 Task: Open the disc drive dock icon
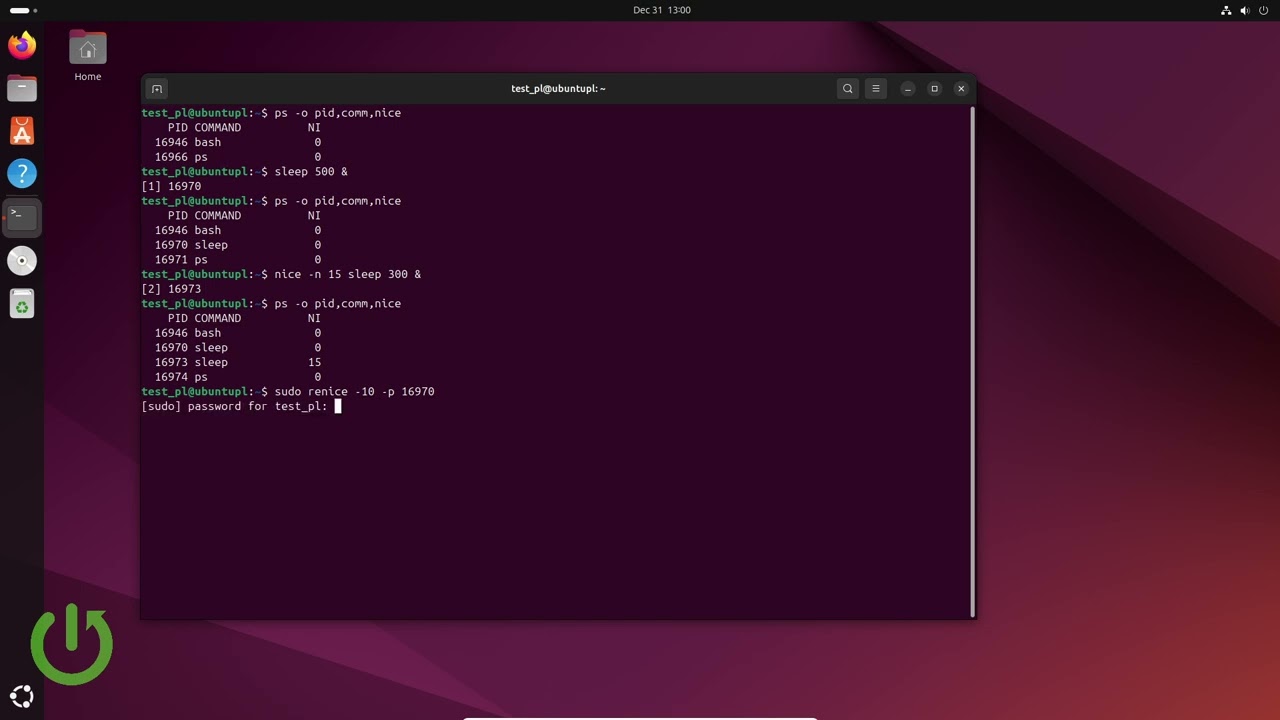pos(22,261)
